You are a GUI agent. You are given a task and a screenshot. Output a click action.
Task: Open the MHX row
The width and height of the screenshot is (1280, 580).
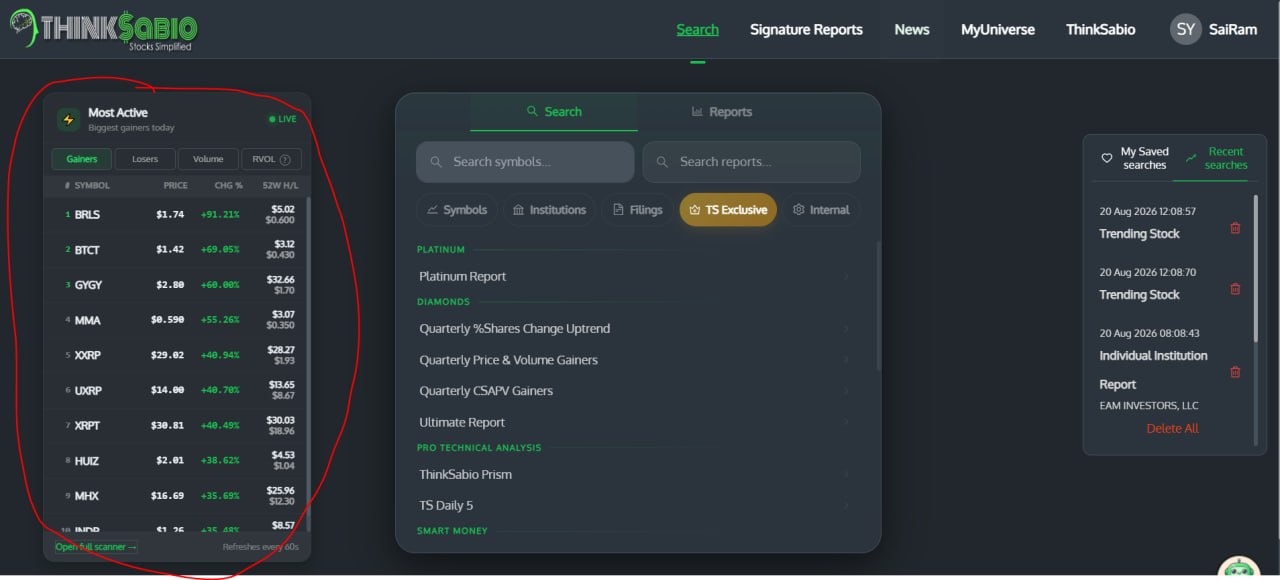[x=176, y=495]
